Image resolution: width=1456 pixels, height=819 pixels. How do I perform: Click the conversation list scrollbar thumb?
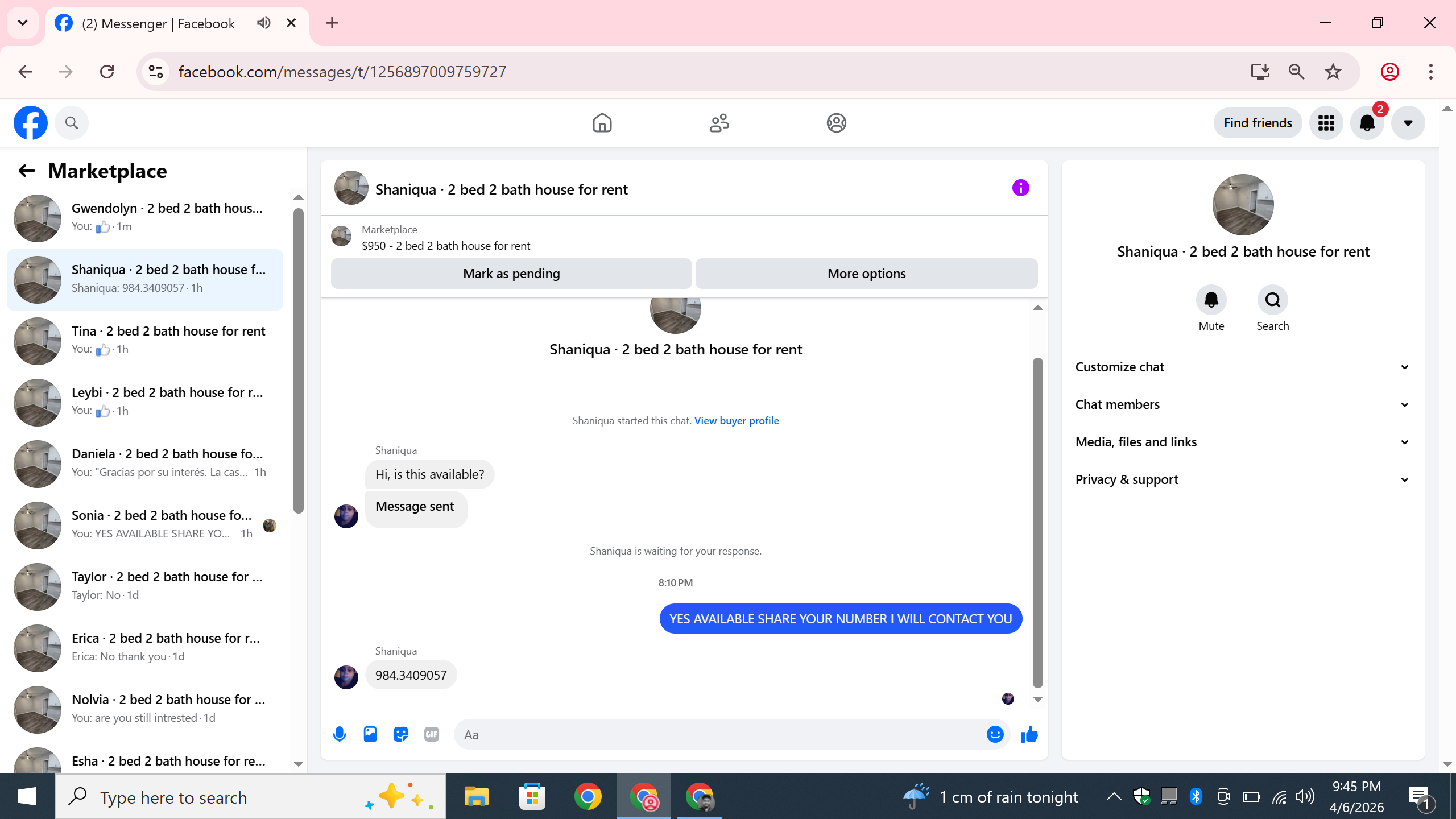pos(299,361)
